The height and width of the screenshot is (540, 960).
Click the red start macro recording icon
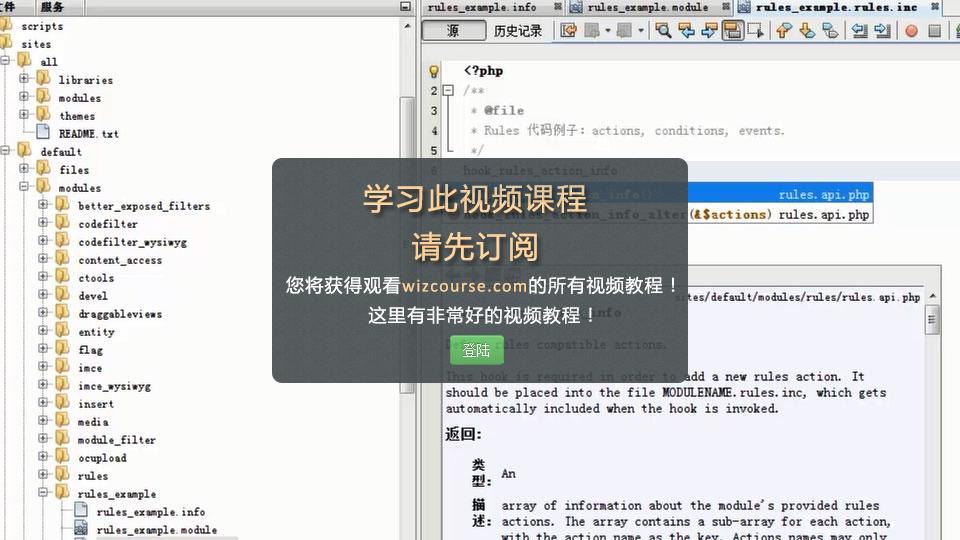tap(911, 31)
